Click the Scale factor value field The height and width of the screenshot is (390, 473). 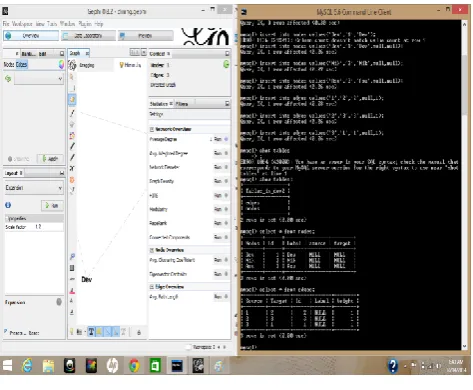(x=48, y=227)
